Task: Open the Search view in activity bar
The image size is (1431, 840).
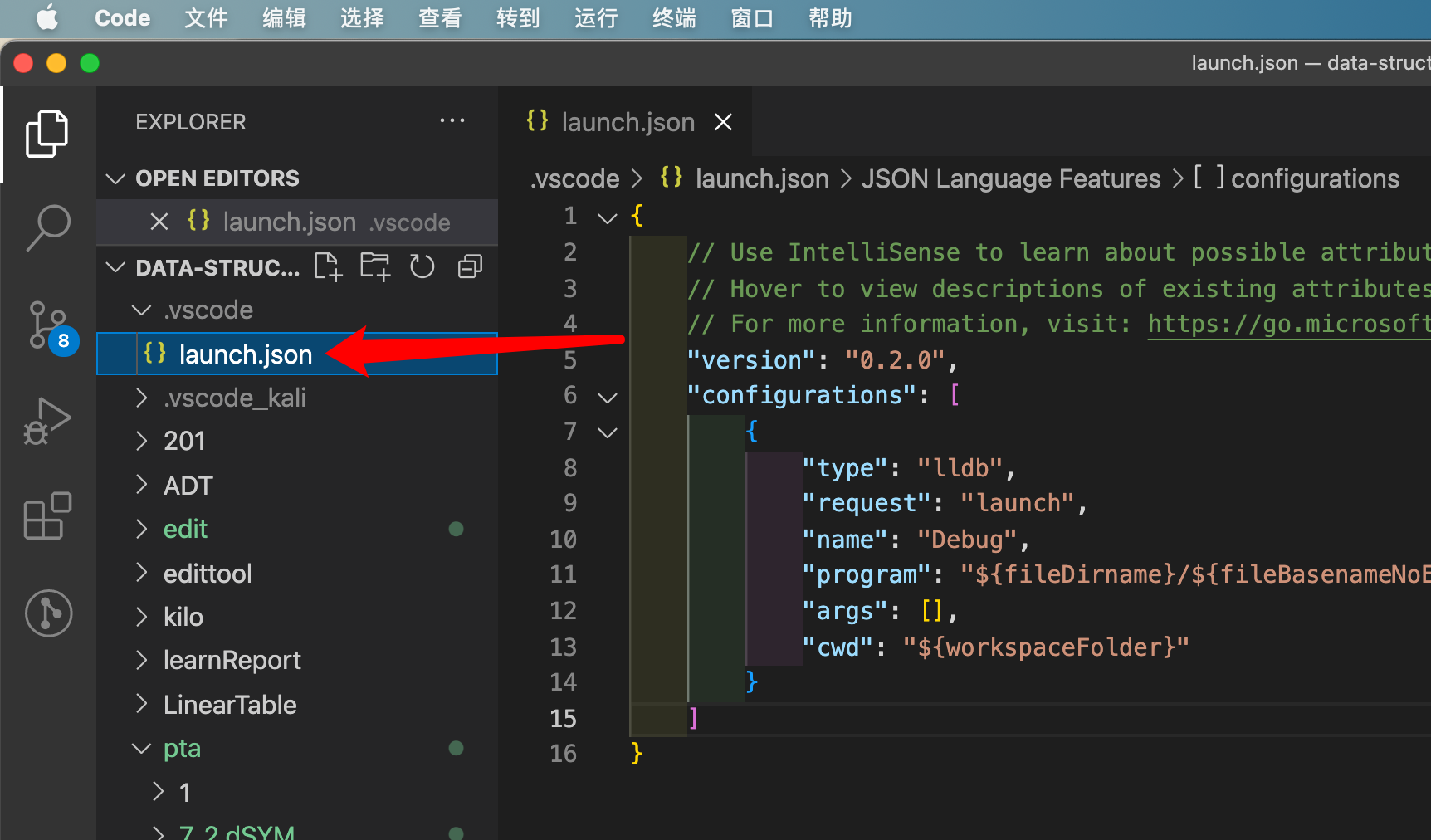Action: (x=47, y=227)
